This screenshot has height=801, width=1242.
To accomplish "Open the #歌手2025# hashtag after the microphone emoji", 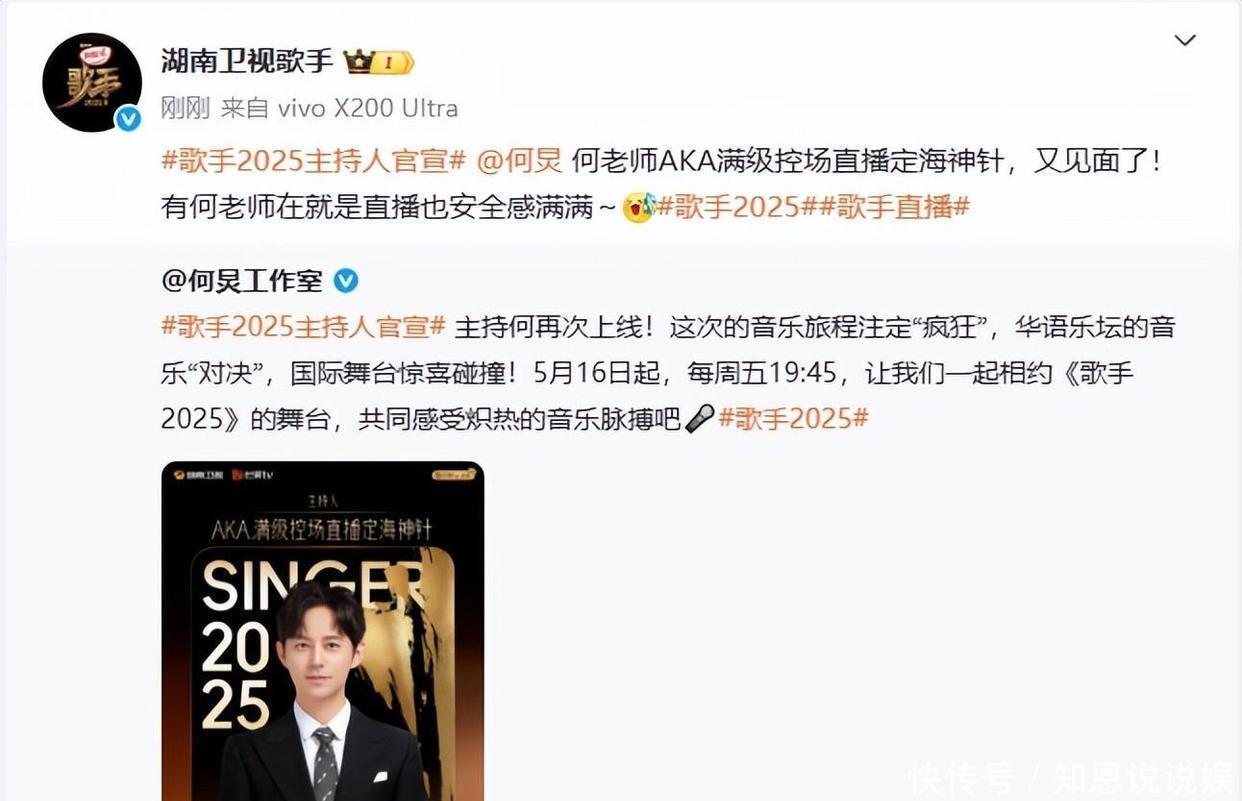I will pos(793,420).
